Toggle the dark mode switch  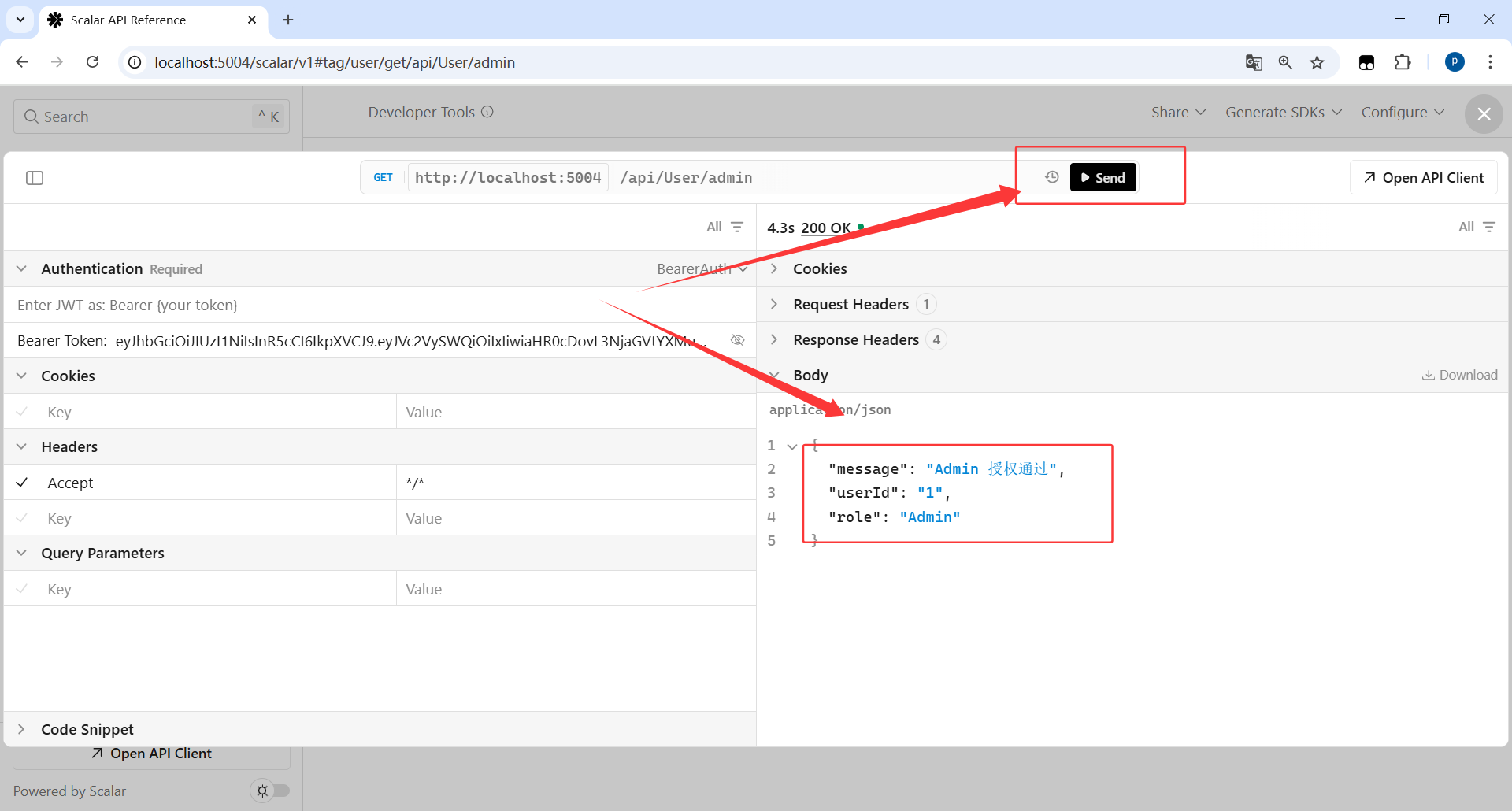click(x=270, y=791)
